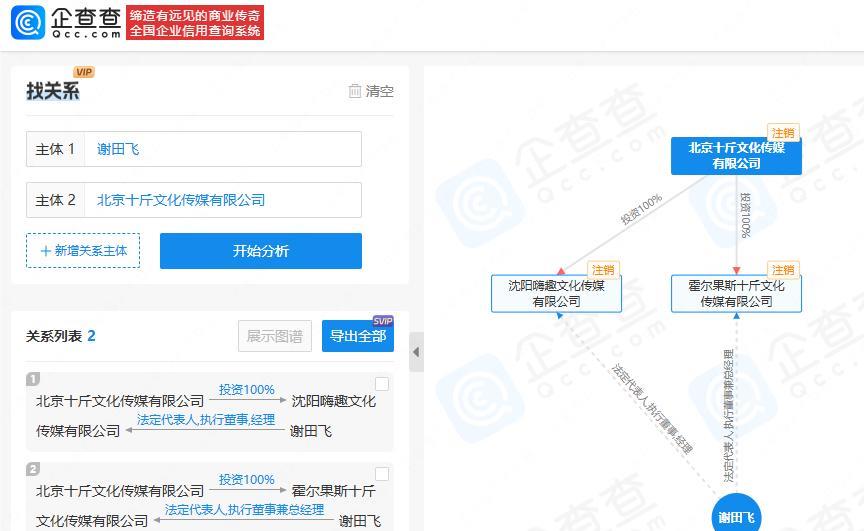Click 谢田飞 name in relation 1 row

pyautogui.click(x=311, y=431)
